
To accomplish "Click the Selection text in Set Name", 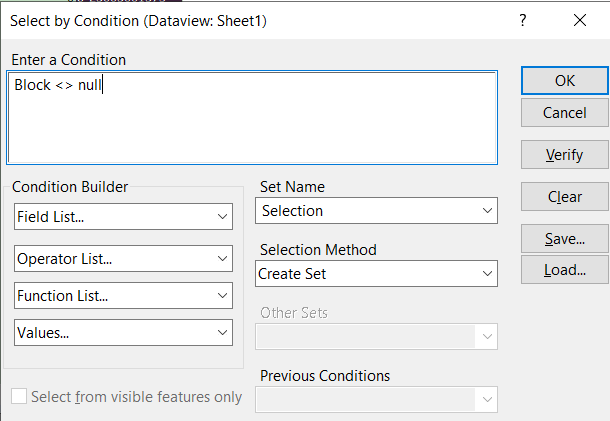I will pos(293,211).
